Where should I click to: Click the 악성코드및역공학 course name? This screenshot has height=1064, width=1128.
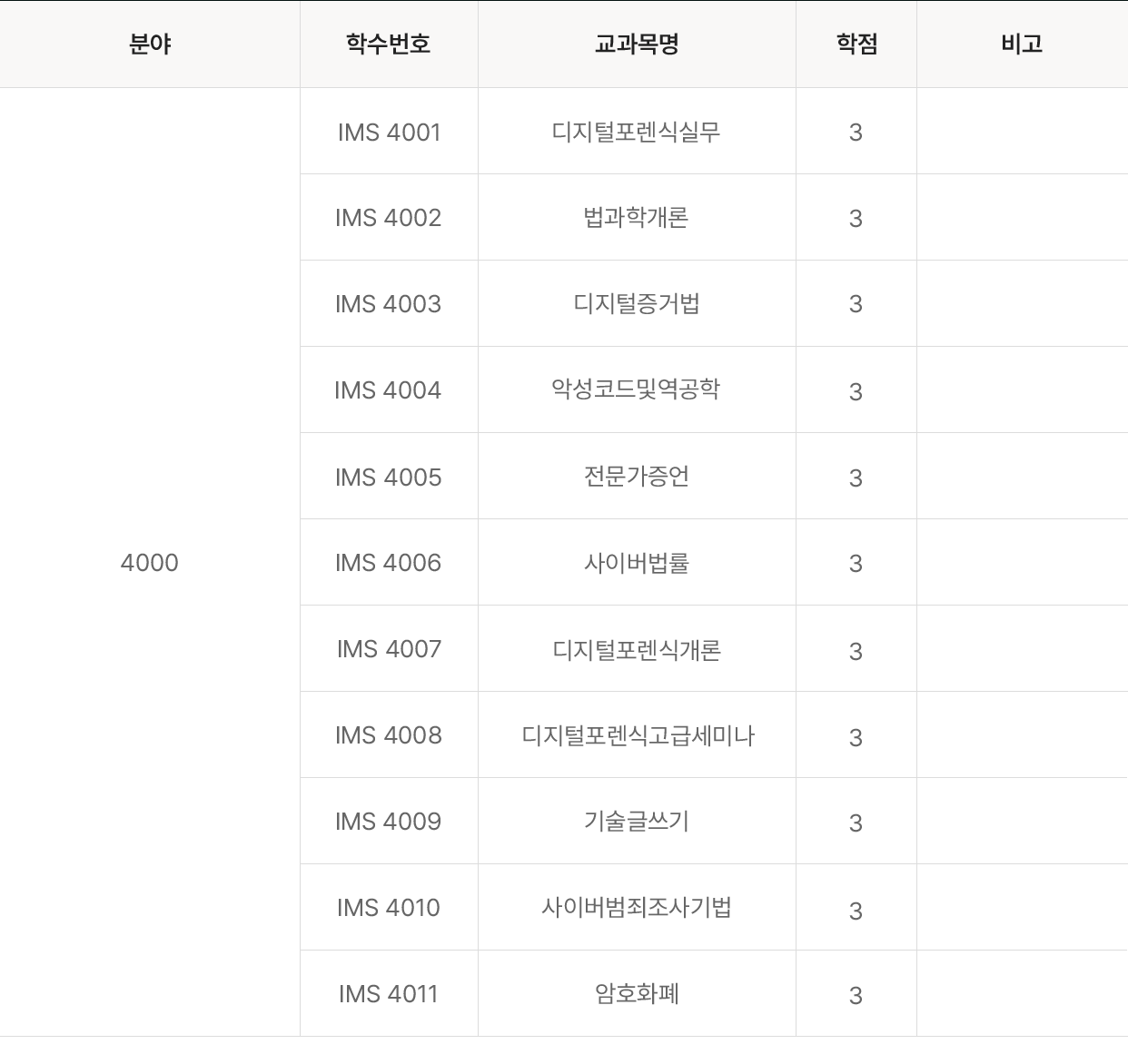637,390
